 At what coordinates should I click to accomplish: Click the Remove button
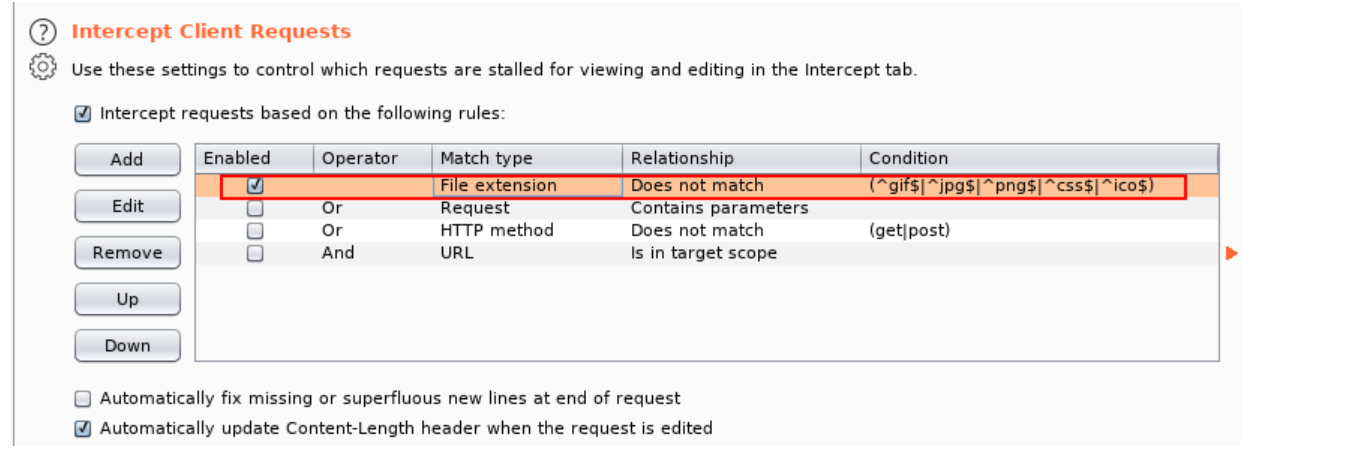pyautogui.click(x=127, y=253)
